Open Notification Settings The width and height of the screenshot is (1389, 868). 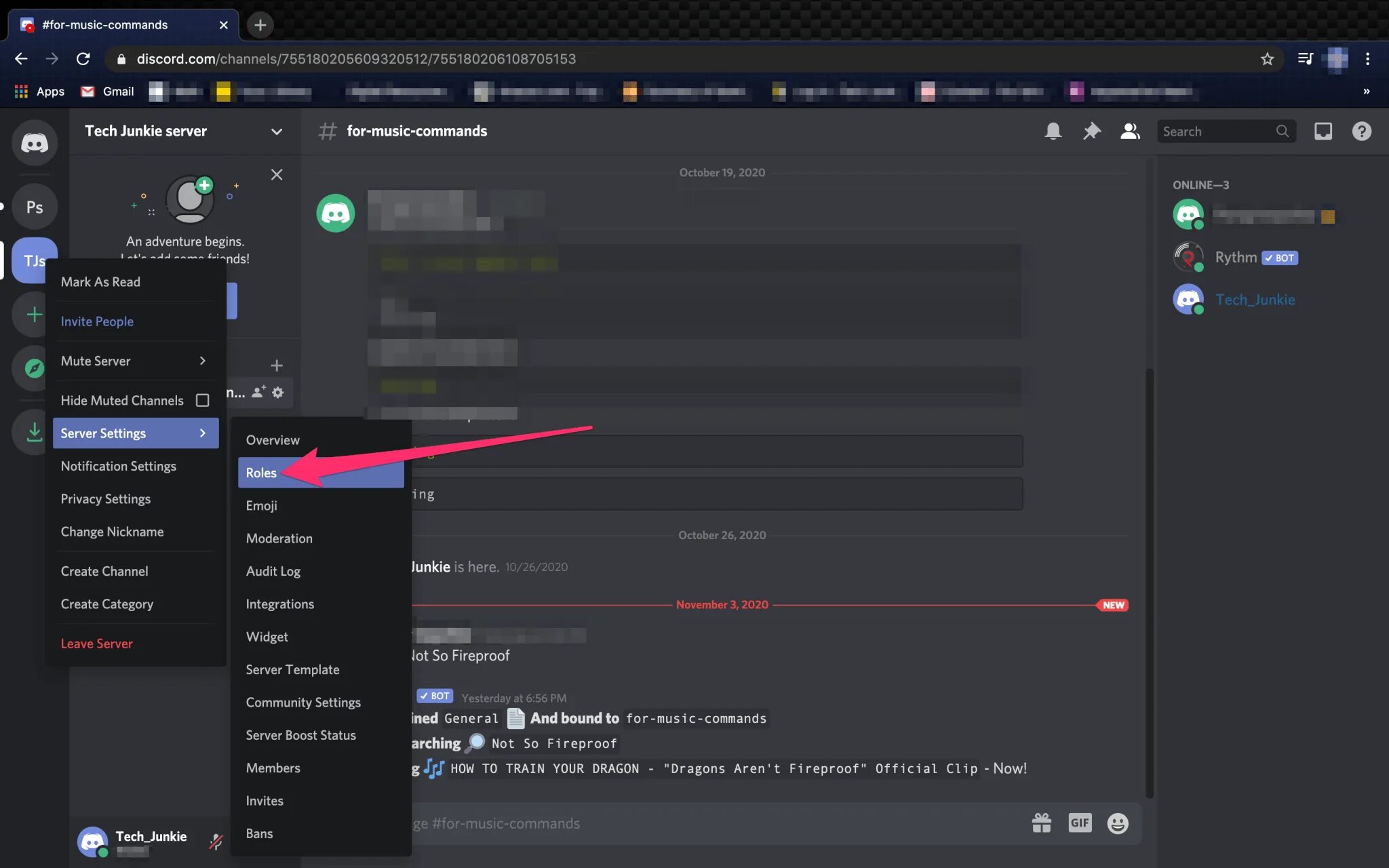point(136,466)
